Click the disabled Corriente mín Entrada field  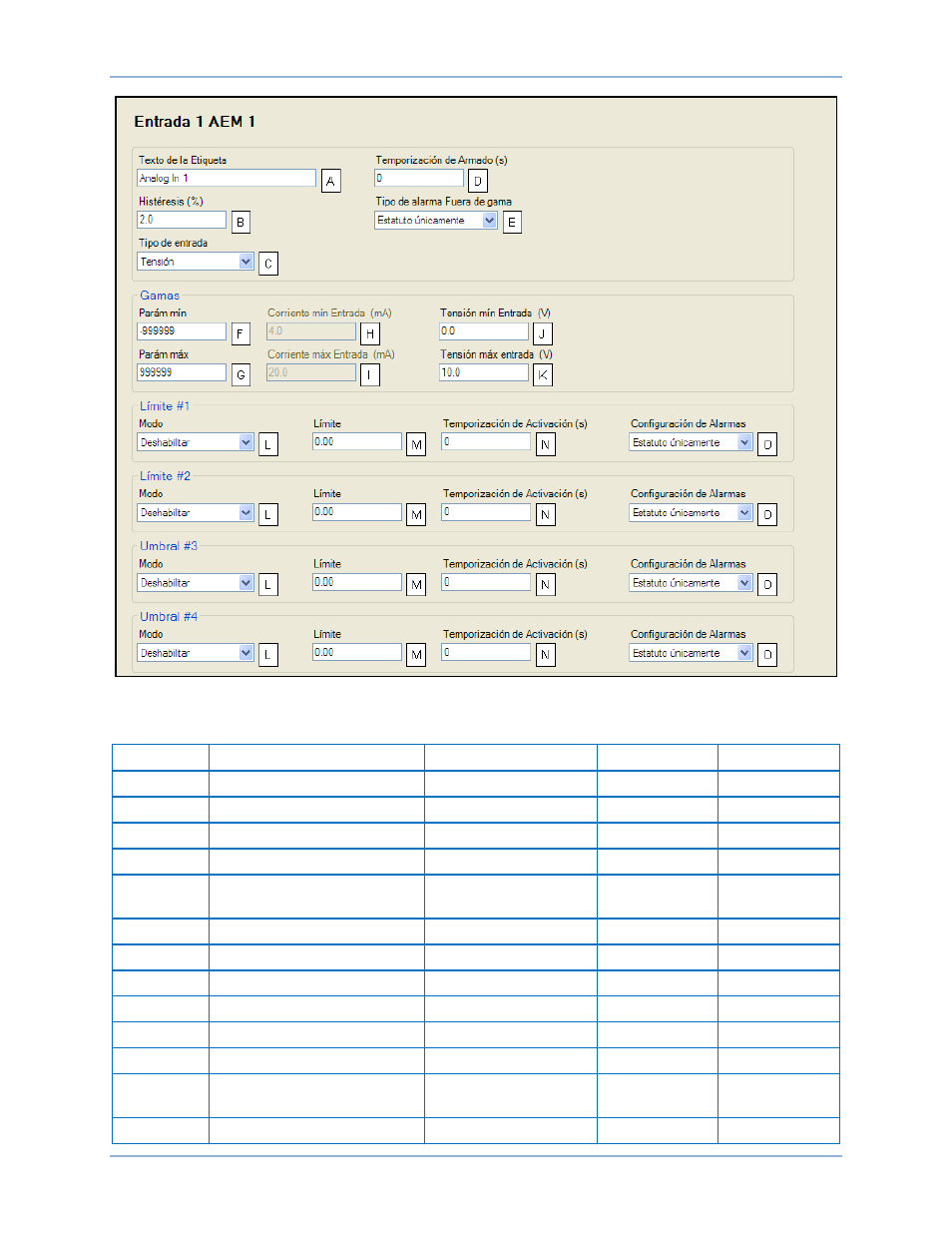(311, 331)
